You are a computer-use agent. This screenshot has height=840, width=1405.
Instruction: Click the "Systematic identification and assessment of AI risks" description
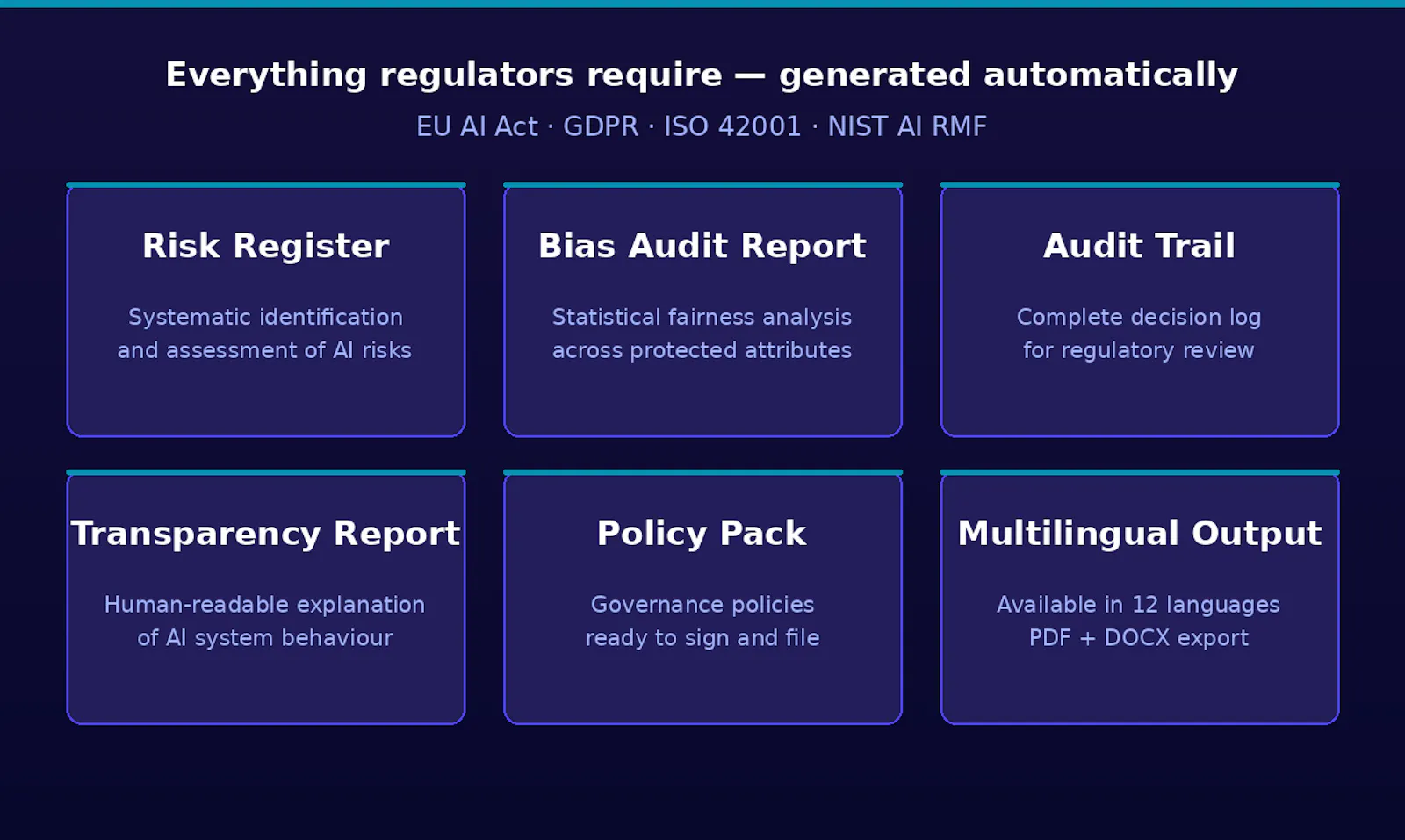[x=265, y=334]
